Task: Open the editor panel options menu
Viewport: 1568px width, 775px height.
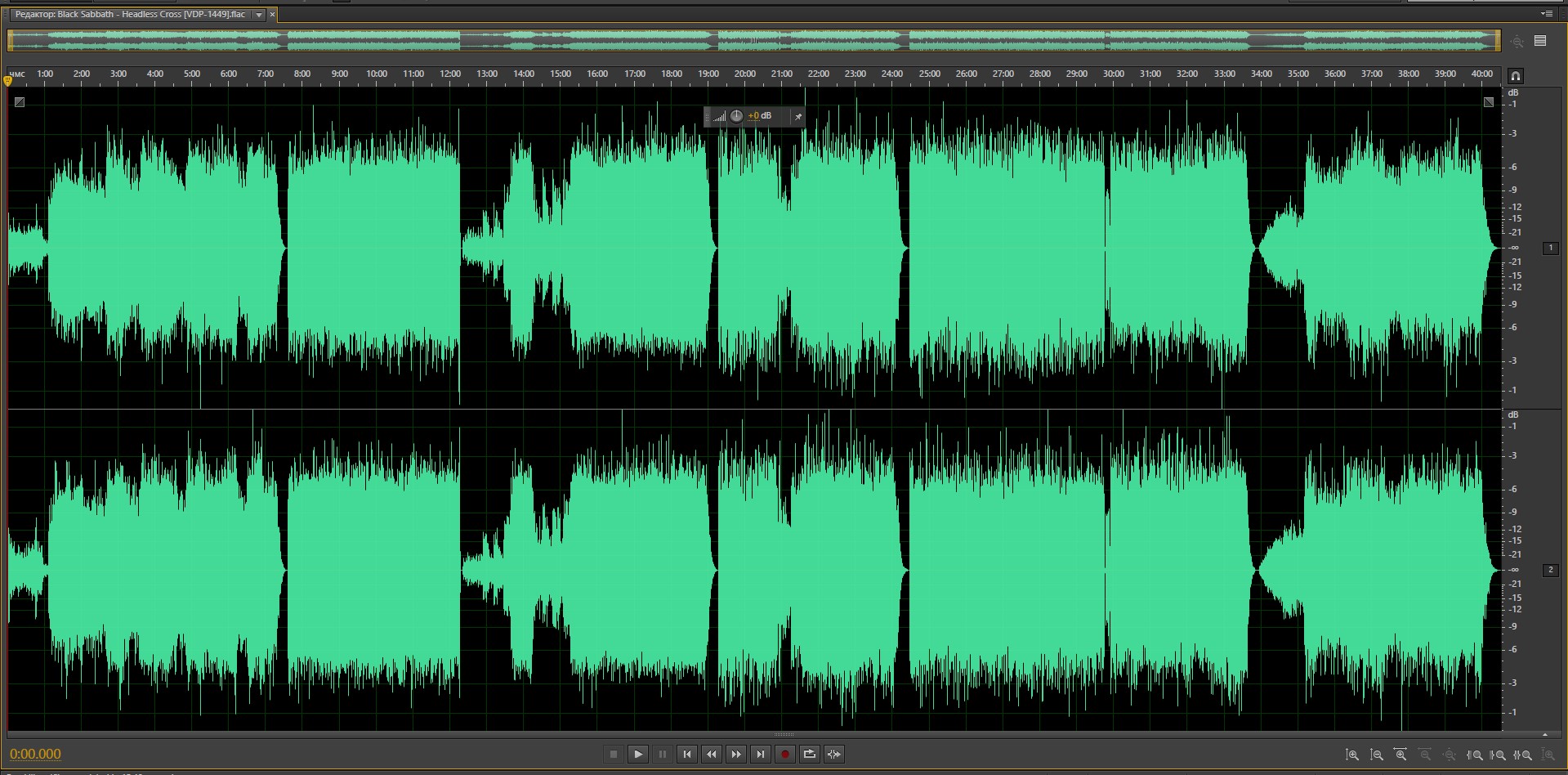Action: tap(1546, 14)
